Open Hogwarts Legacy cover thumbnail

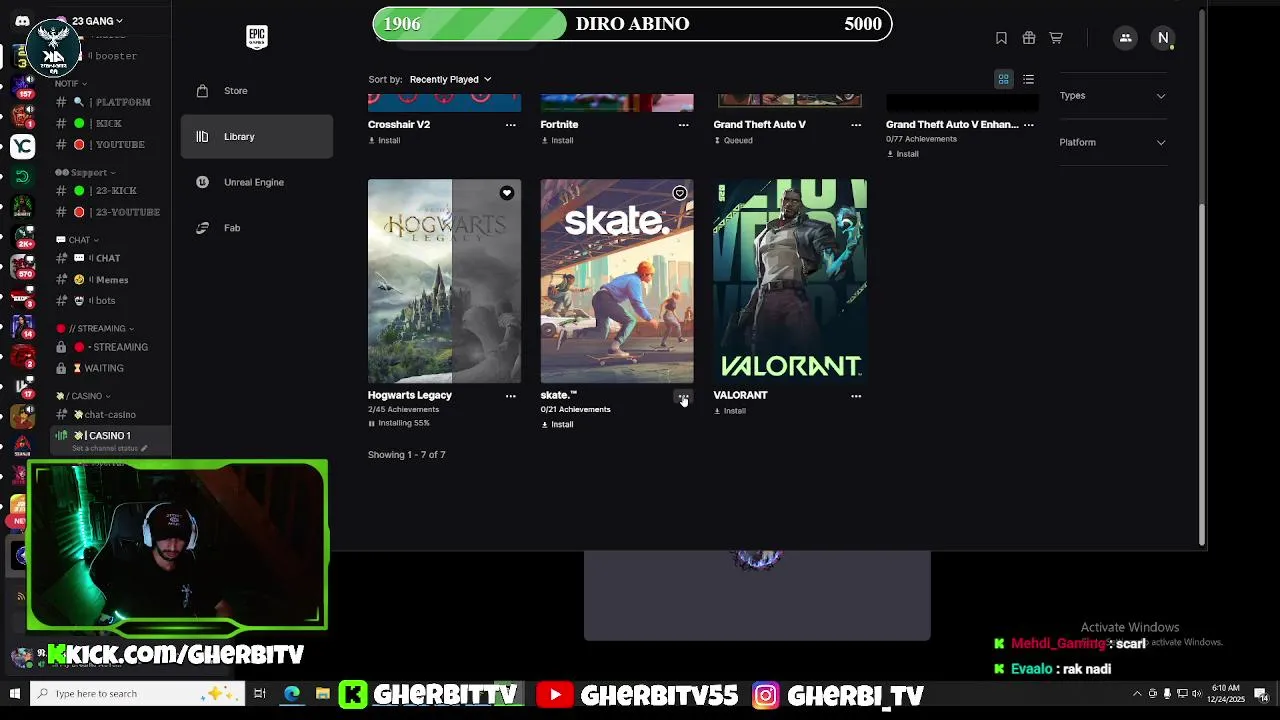pos(444,281)
